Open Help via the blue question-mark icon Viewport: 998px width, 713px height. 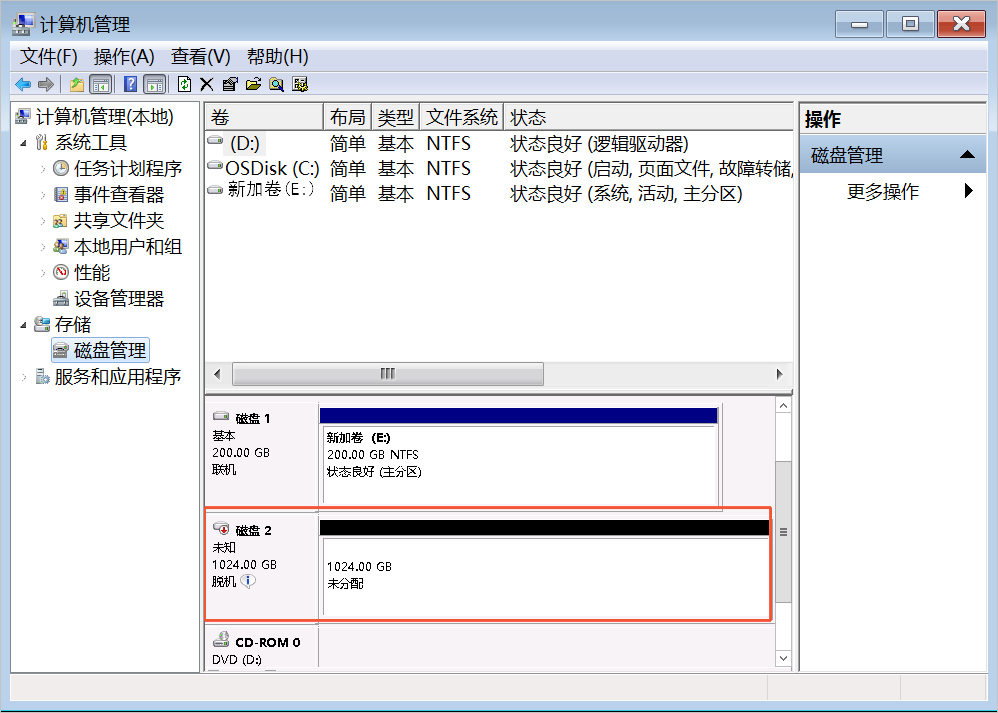(x=130, y=84)
